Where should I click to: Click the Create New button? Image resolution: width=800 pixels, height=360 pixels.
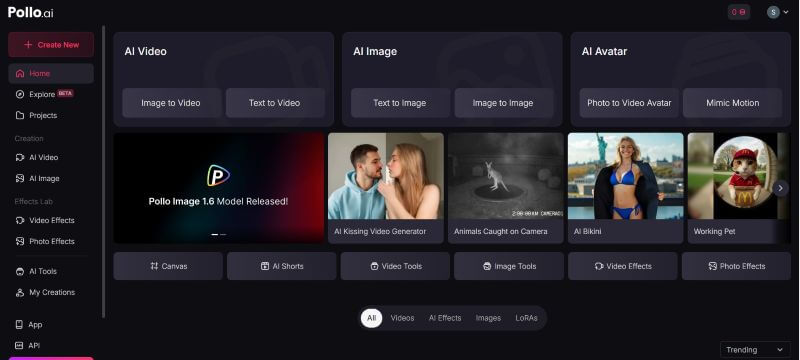coord(51,45)
